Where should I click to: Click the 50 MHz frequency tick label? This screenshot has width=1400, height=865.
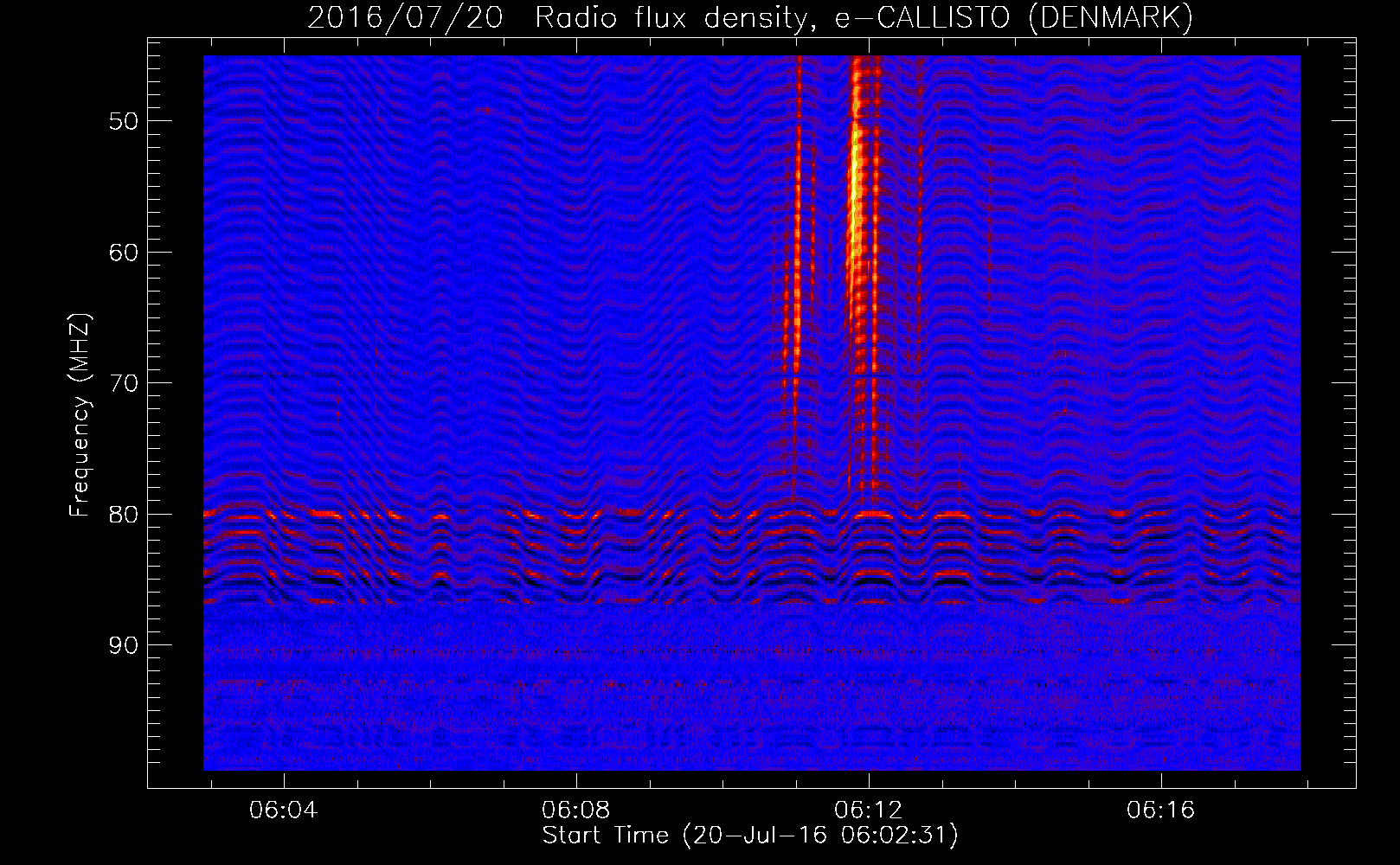[x=123, y=121]
